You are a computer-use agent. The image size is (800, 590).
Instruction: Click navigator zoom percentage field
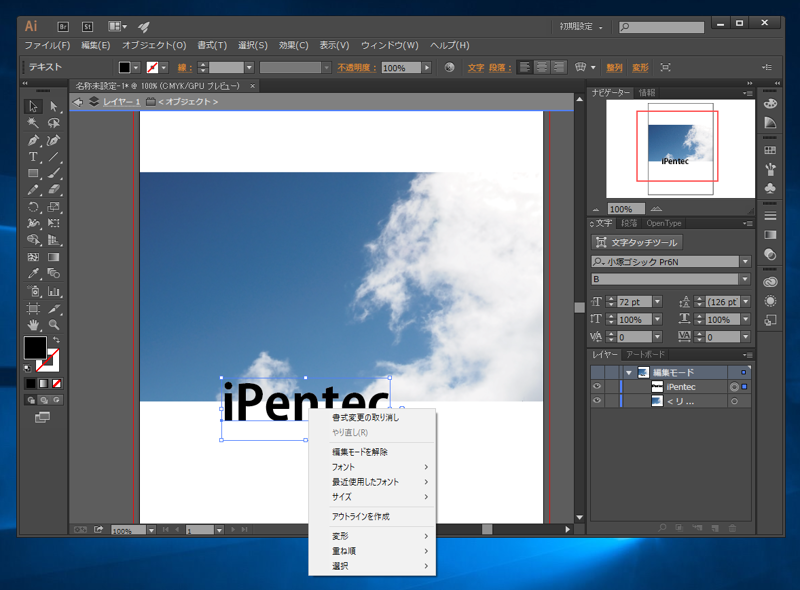pos(626,209)
